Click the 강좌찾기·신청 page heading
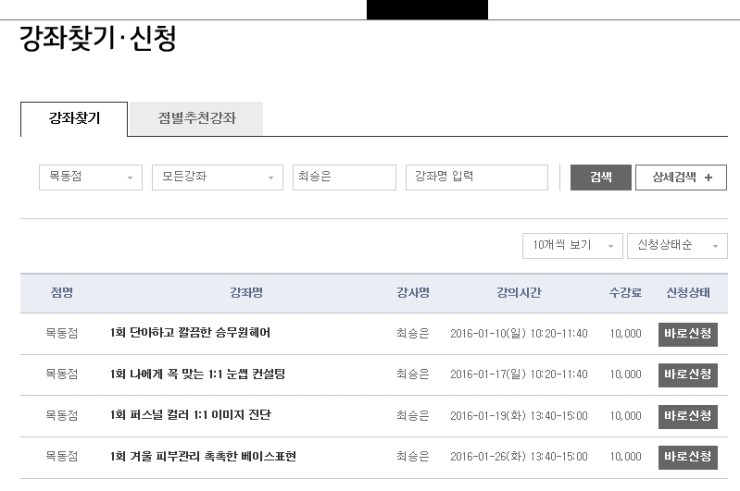 (98, 38)
